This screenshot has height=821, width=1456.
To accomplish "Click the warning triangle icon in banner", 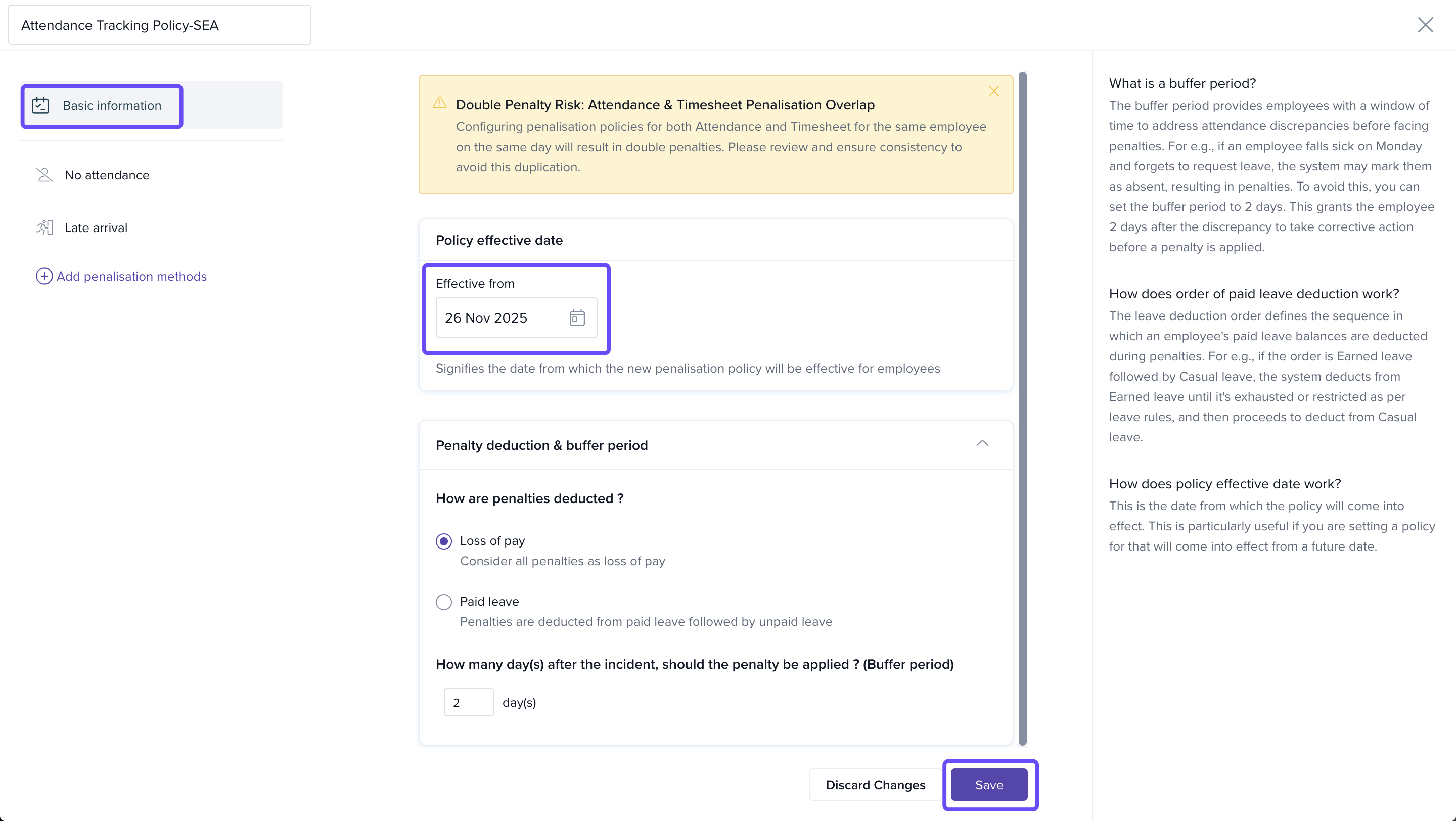I will click(440, 103).
